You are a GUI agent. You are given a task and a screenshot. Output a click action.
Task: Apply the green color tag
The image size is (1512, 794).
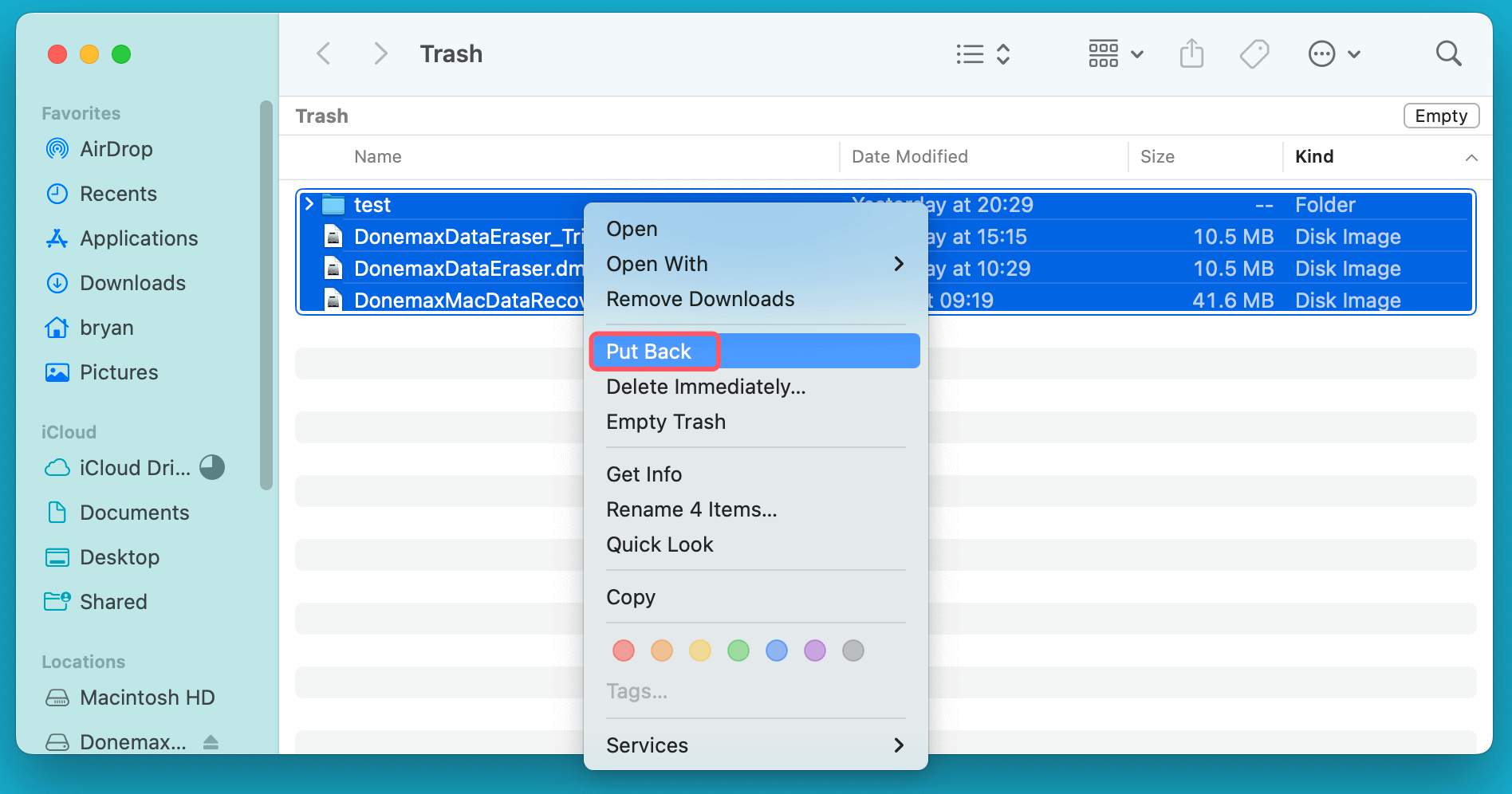[x=738, y=651]
